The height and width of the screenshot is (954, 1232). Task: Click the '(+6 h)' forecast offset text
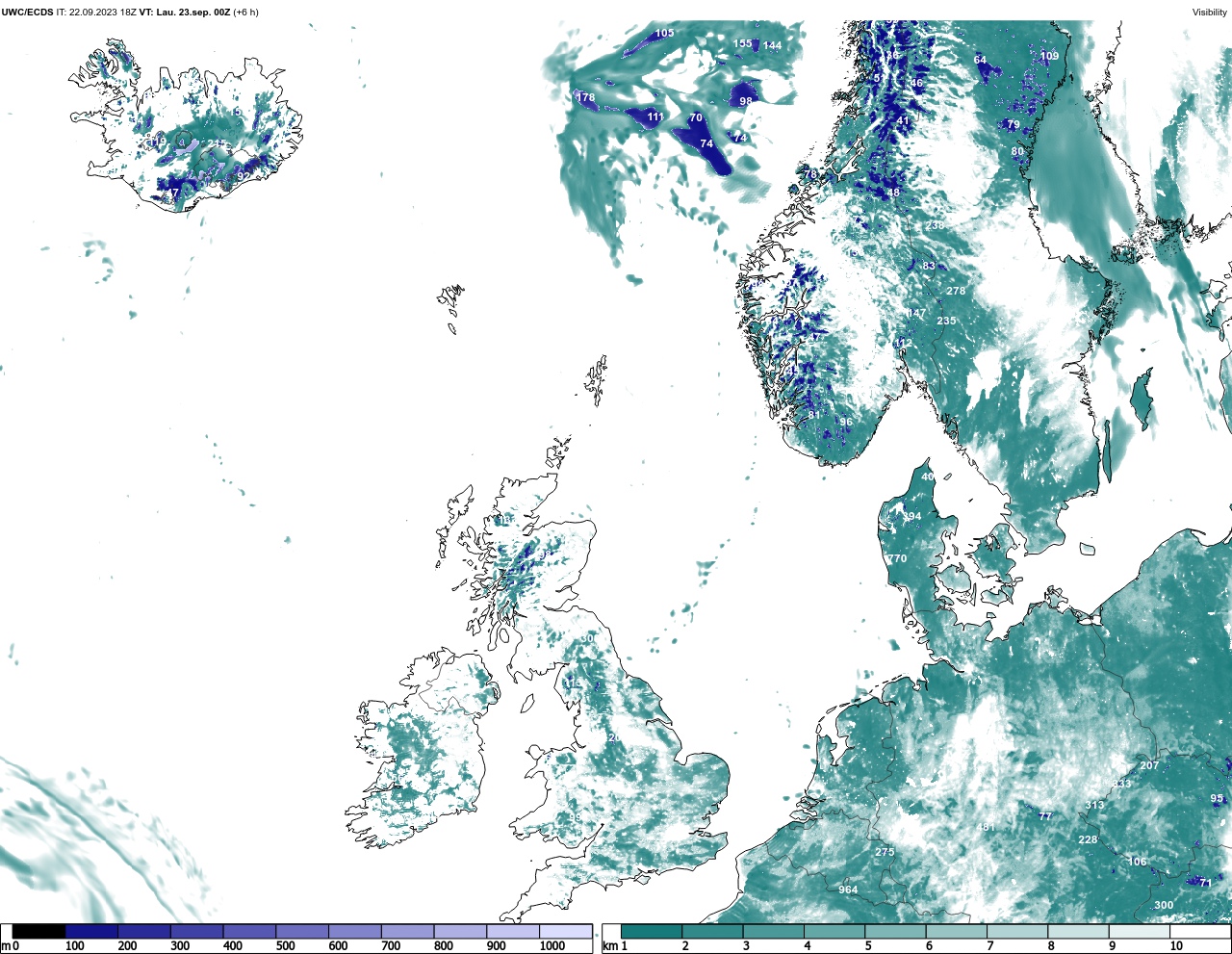(x=245, y=13)
